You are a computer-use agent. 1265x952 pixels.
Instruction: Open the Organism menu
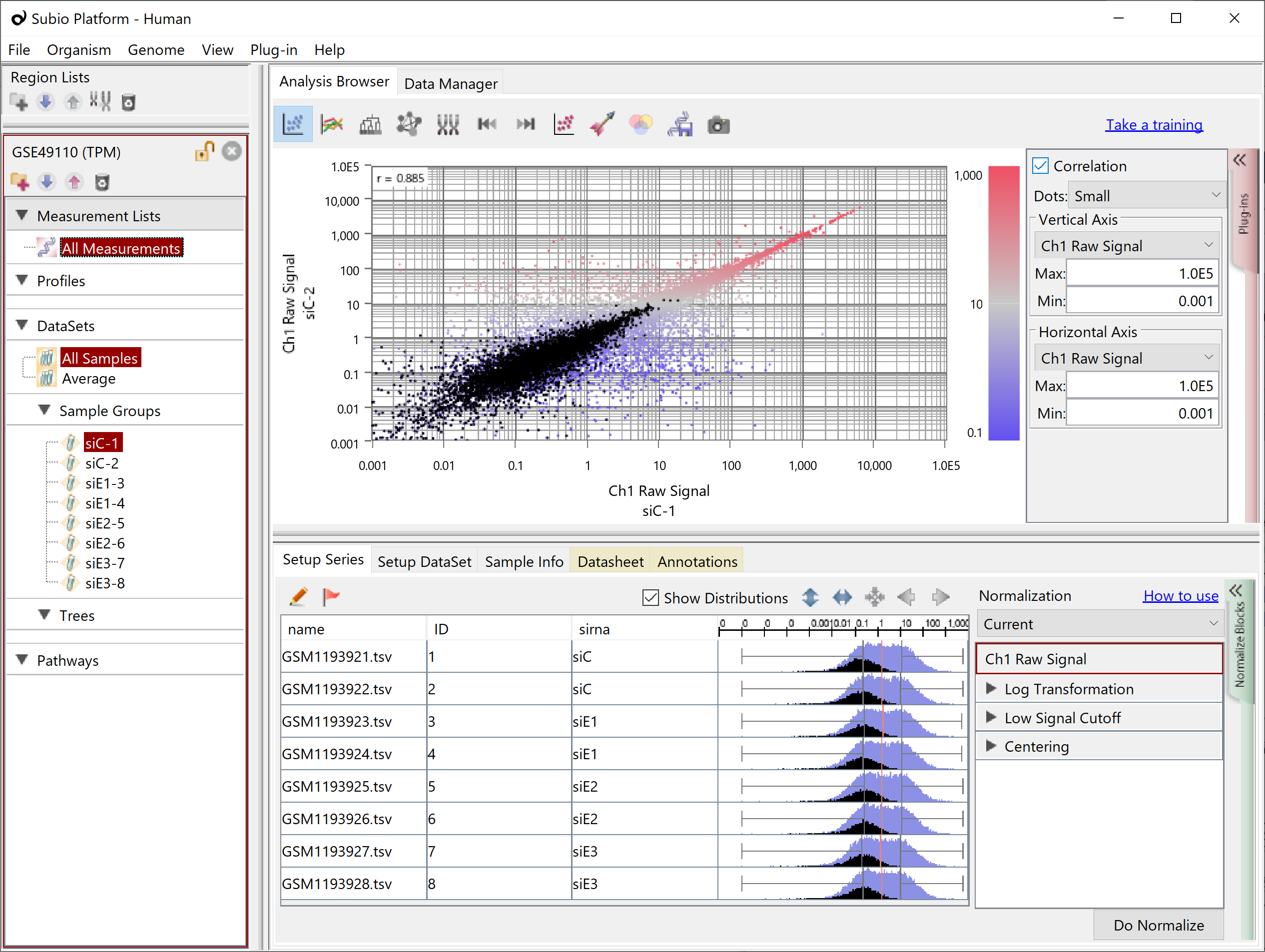tap(79, 50)
